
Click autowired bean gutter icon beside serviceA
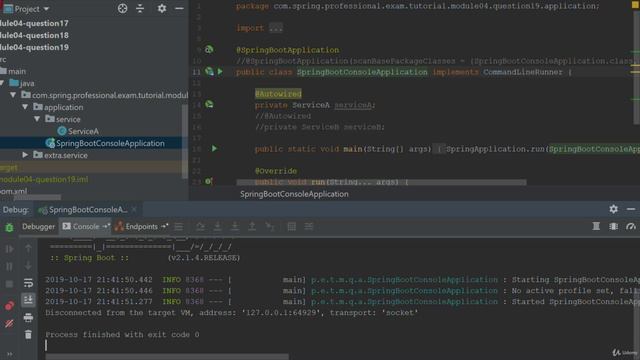(209, 104)
